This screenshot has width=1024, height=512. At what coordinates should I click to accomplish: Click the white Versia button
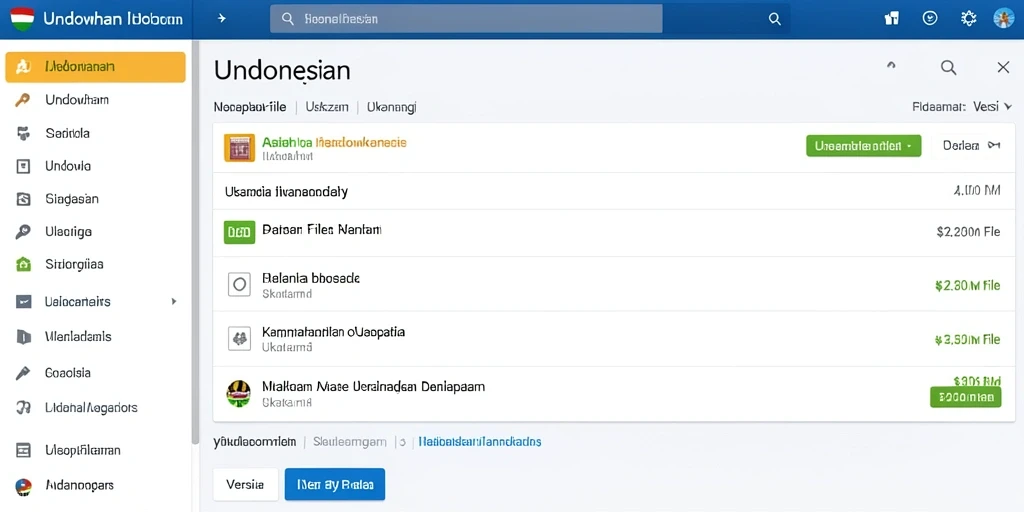[246, 485]
